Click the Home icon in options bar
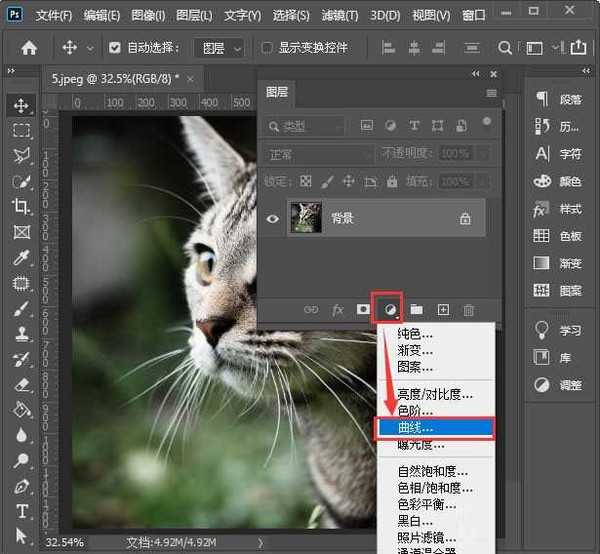600x554 pixels. pyautogui.click(x=30, y=48)
